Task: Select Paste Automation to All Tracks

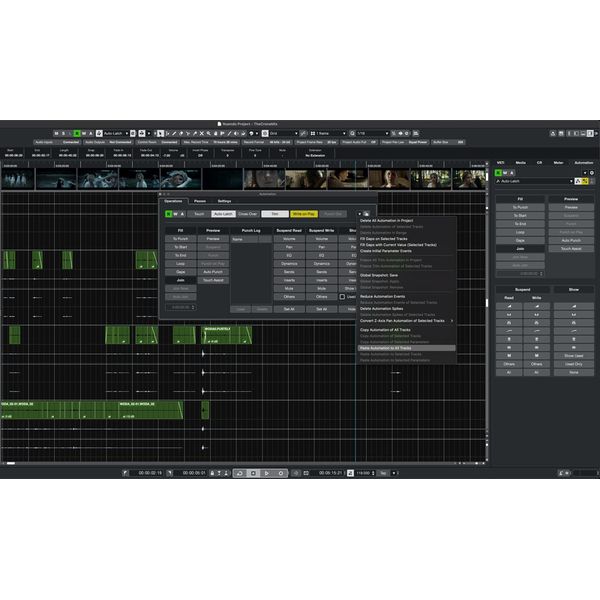Action: click(393, 348)
